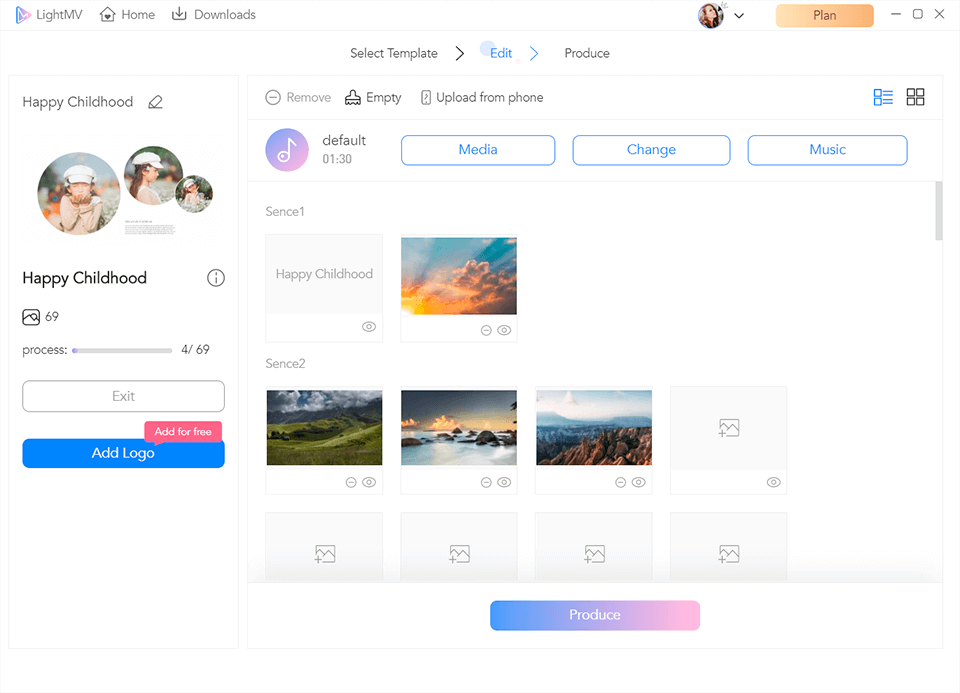960x693 pixels.
Task: Click the process progress bar
Action: 122,351
